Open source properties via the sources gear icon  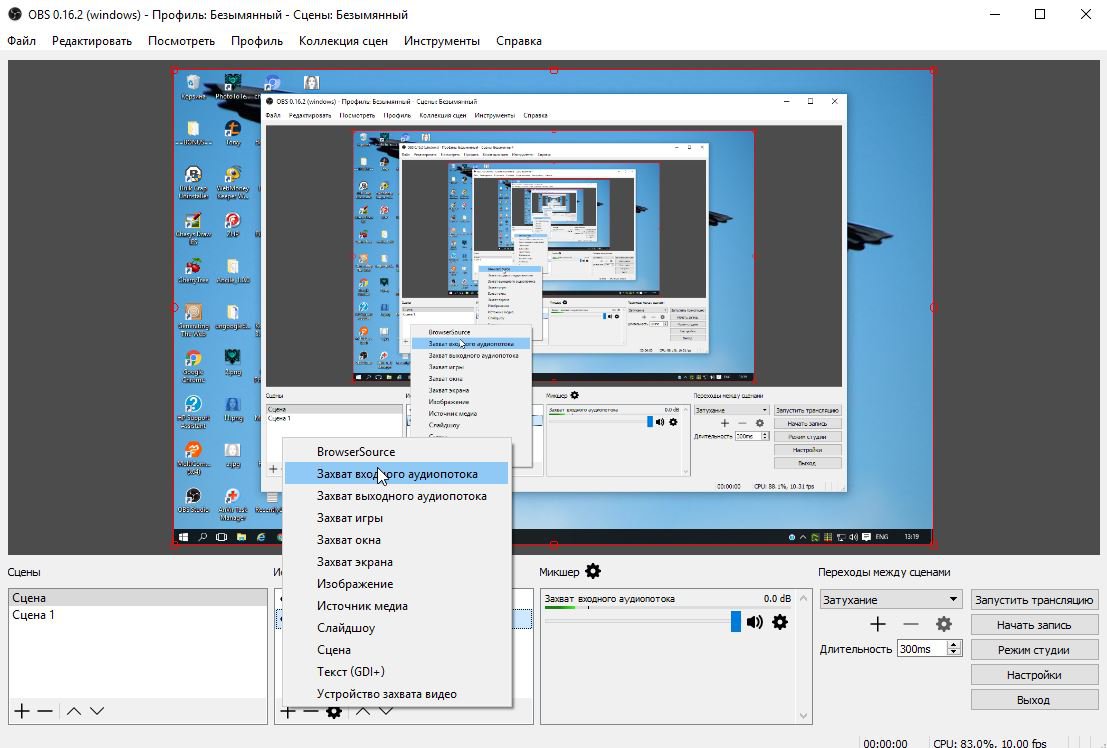pyautogui.click(x=334, y=712)
